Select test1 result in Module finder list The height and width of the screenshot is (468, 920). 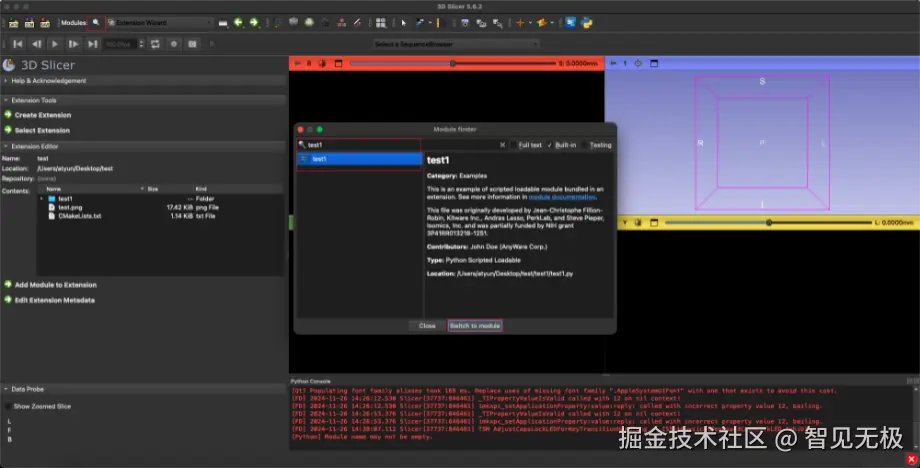[359, 159]
